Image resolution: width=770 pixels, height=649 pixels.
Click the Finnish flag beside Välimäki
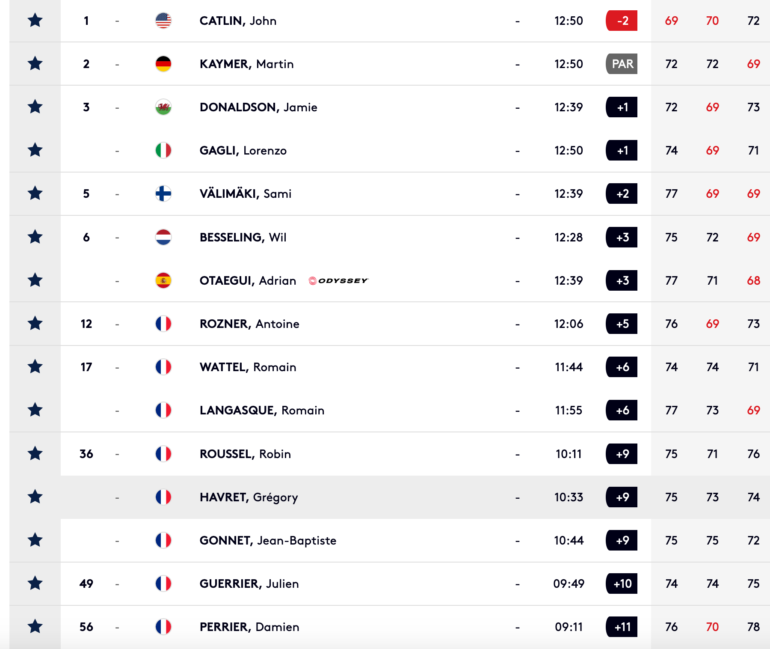click(x=164, y=193)
